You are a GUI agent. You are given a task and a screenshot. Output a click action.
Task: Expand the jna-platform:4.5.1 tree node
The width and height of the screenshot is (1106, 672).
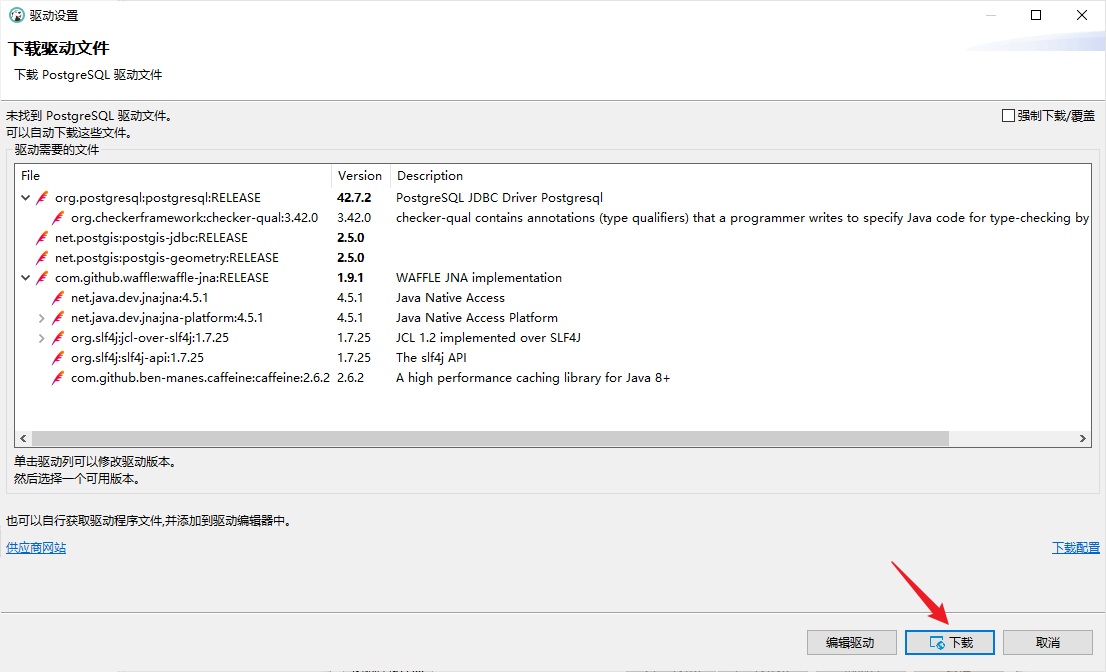[41, 318]
